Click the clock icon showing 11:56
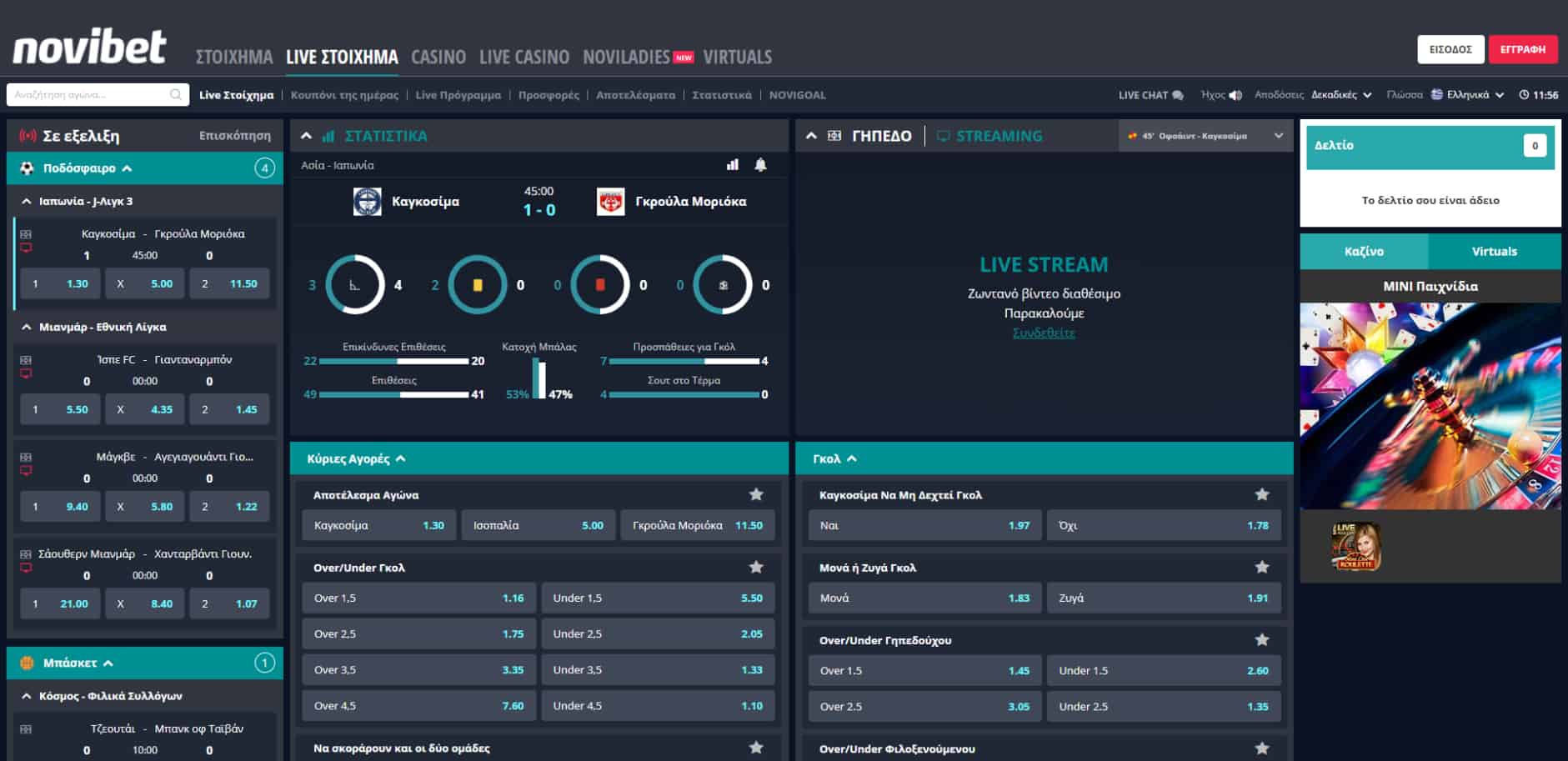This screenshot has width=1568, height=761. (x=1524, y=95)
